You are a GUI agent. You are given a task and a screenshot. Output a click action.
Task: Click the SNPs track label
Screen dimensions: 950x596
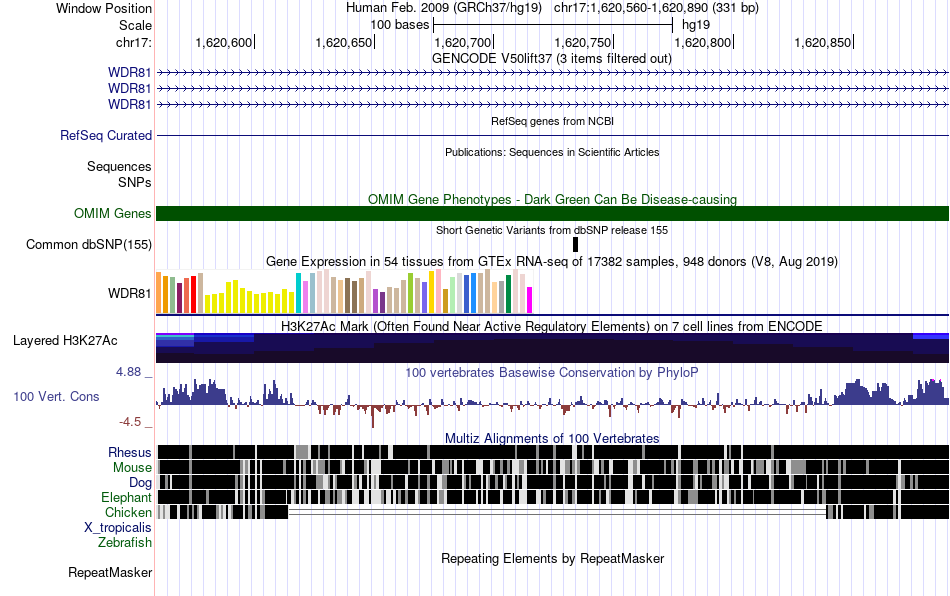click(135, 182)
